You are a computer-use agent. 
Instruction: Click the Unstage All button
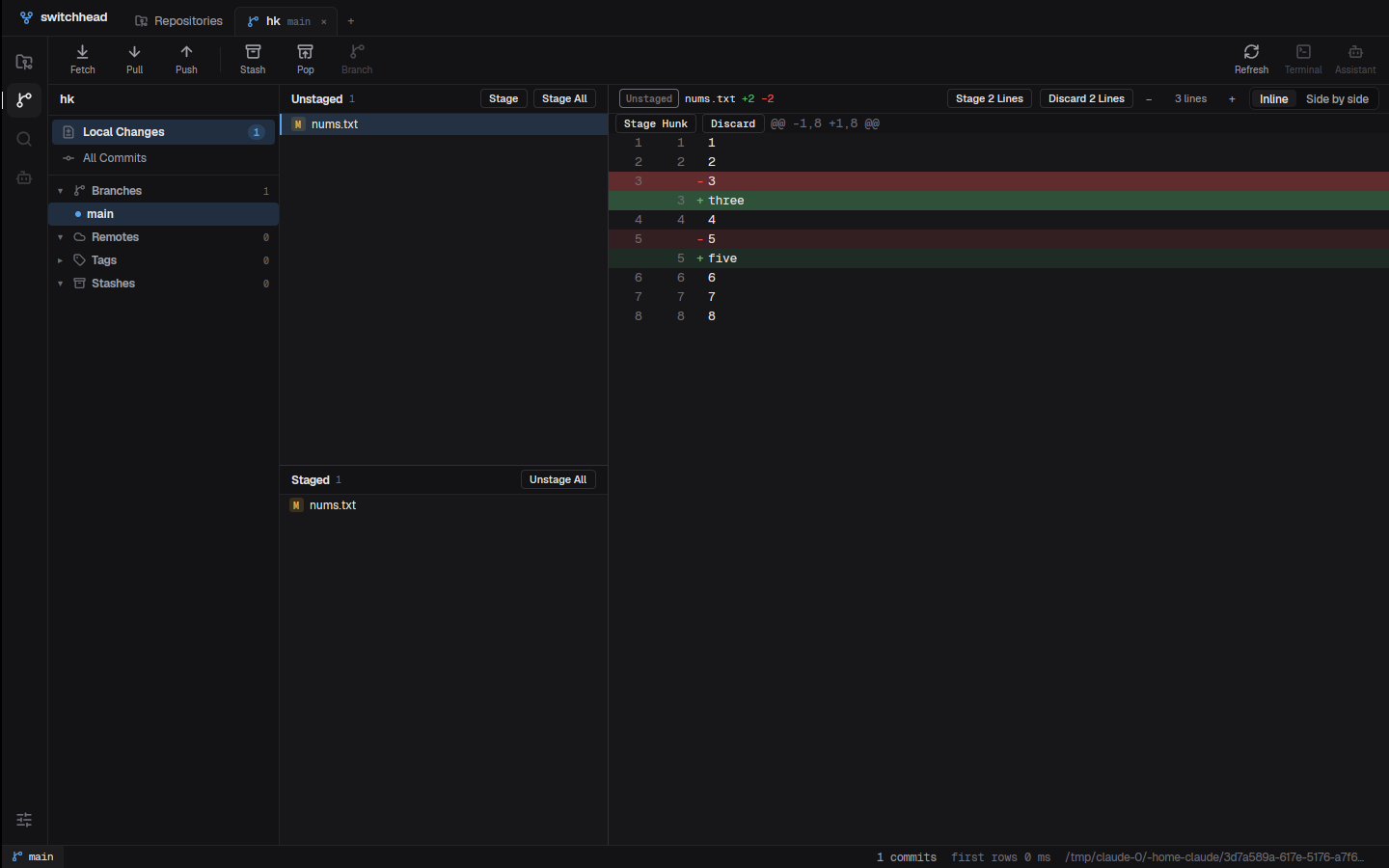pyautogui.click(x=558, y=479)
